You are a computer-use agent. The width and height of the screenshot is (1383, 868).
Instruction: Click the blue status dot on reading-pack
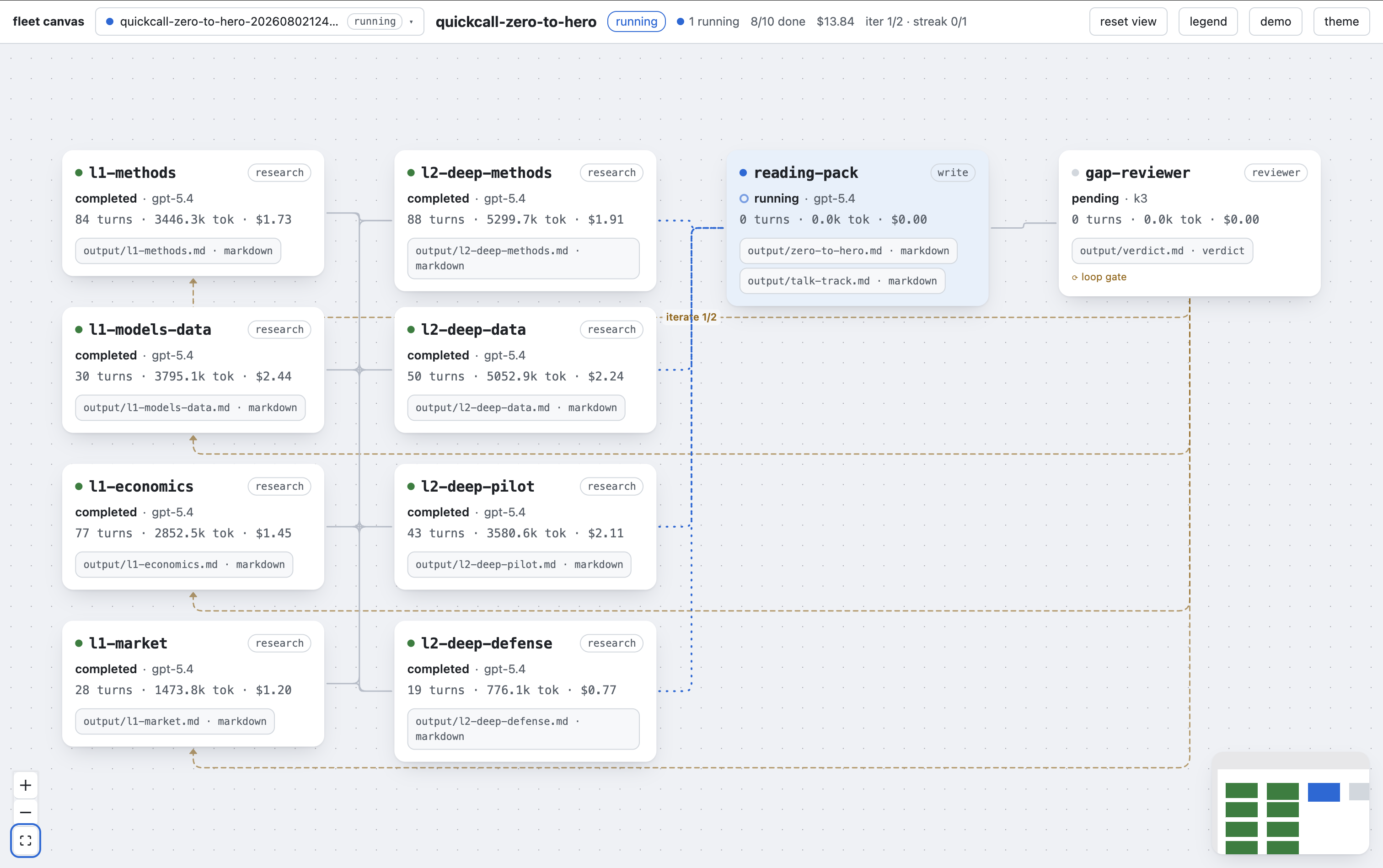(743, 173)
